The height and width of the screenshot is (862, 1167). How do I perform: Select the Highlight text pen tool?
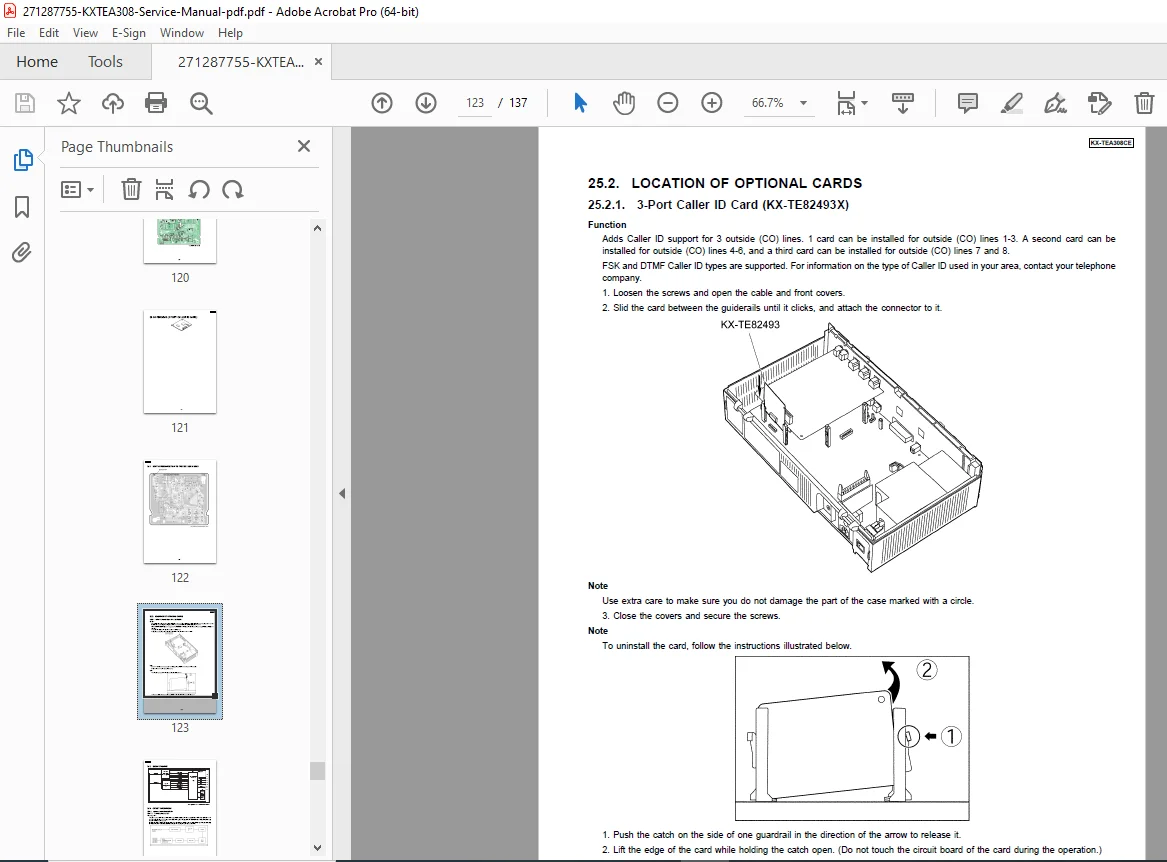tap(1011, 103)
